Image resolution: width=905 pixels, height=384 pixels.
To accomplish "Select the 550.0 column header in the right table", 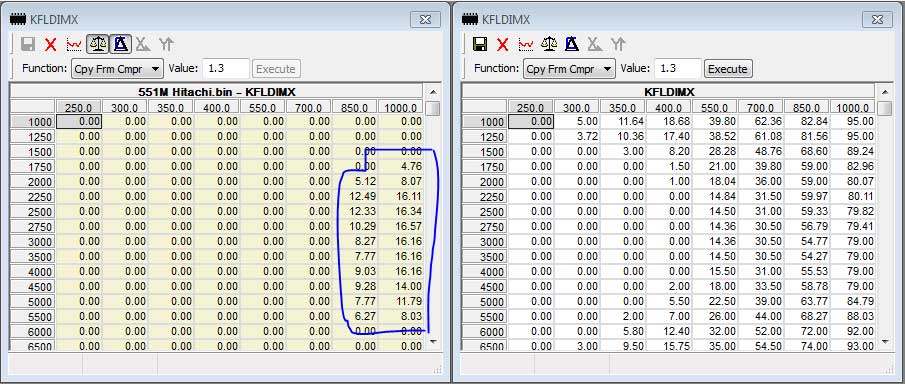I will tap(715, 107).
